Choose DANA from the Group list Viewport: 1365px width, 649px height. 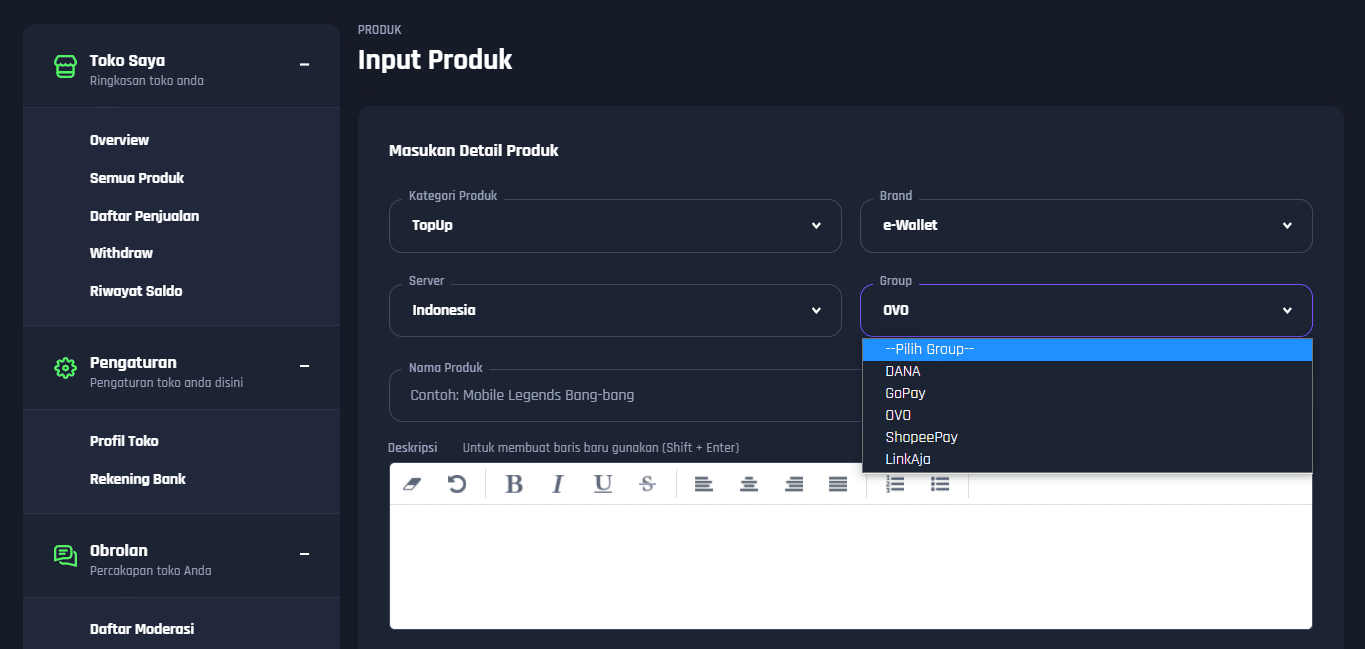(1087, 371)
